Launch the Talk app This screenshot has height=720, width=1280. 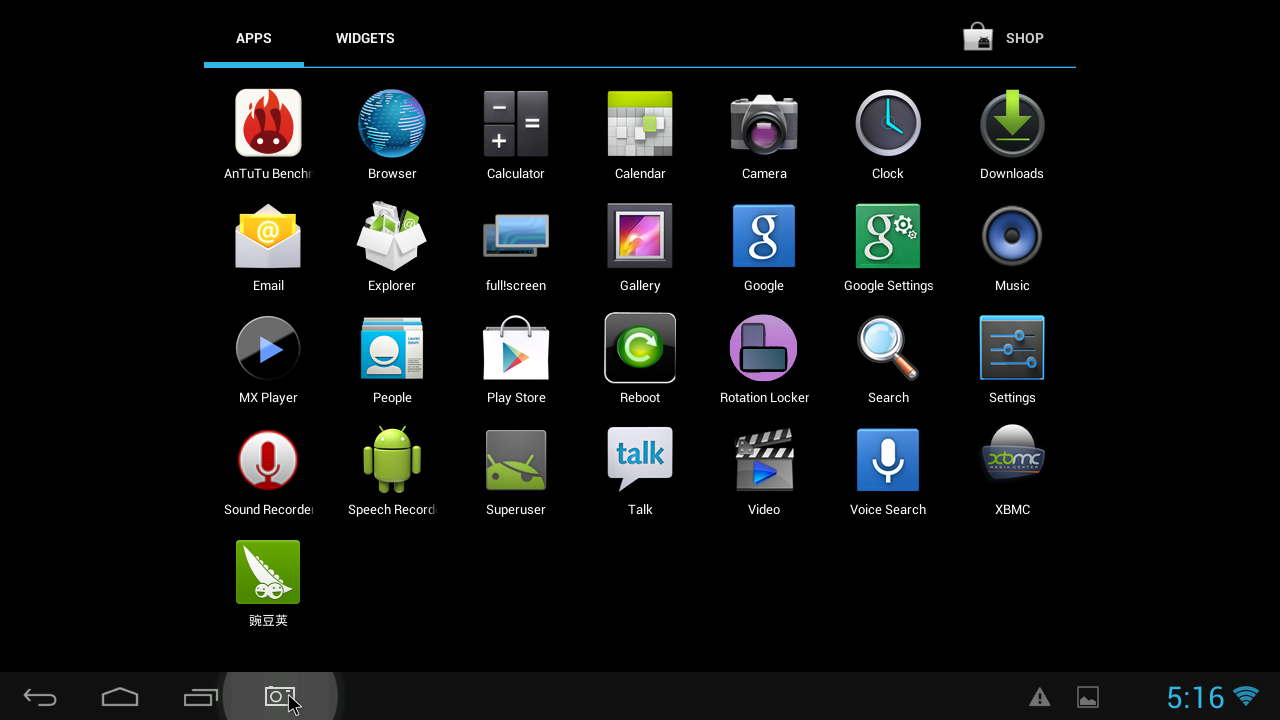tap(640, 460)
